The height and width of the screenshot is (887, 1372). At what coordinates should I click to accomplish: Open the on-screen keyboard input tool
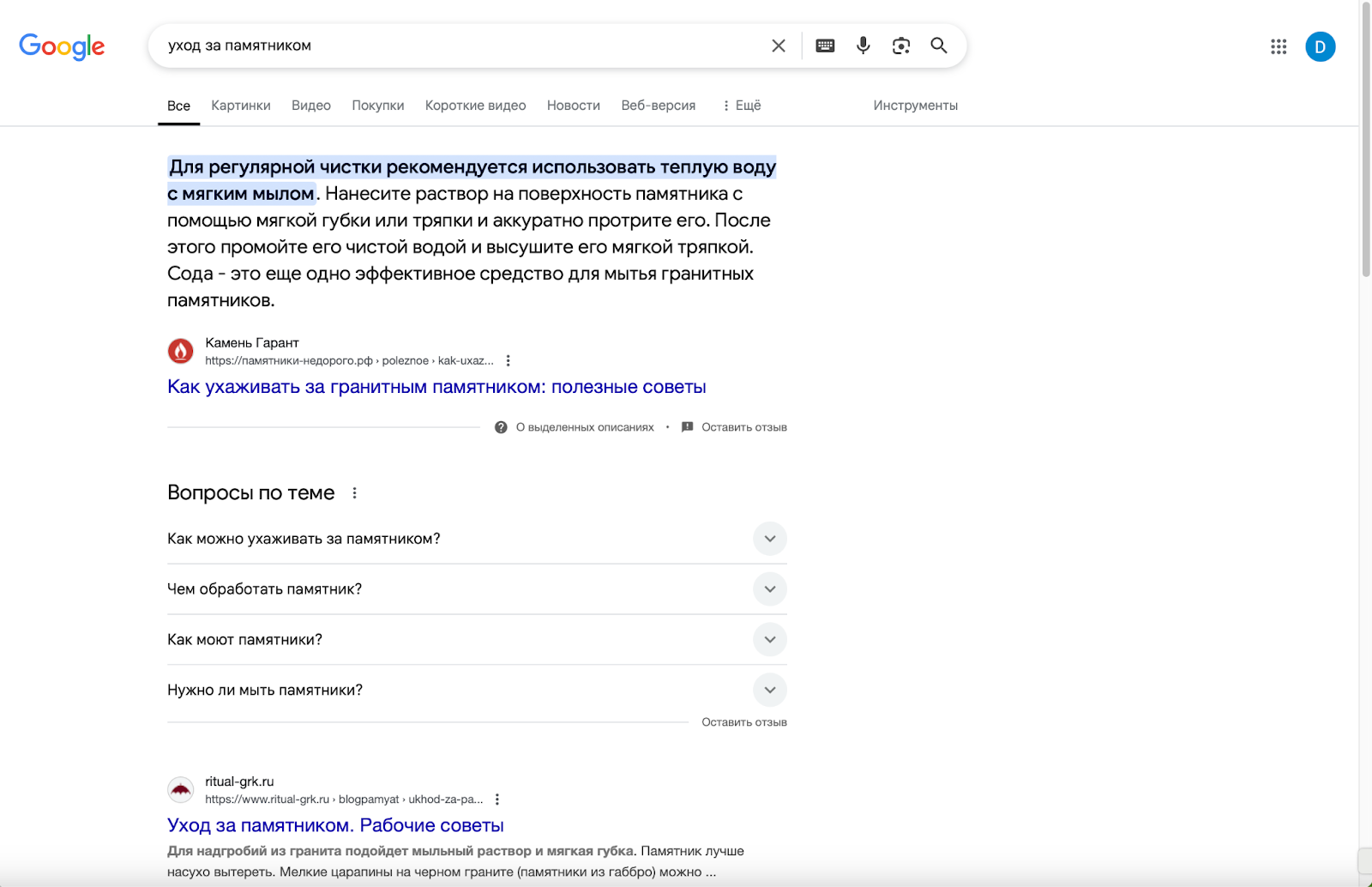click(825, 45)
